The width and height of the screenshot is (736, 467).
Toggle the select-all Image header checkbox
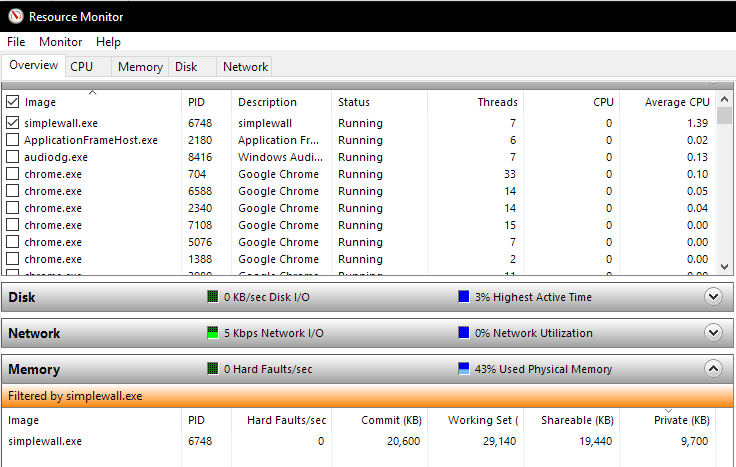13,102
